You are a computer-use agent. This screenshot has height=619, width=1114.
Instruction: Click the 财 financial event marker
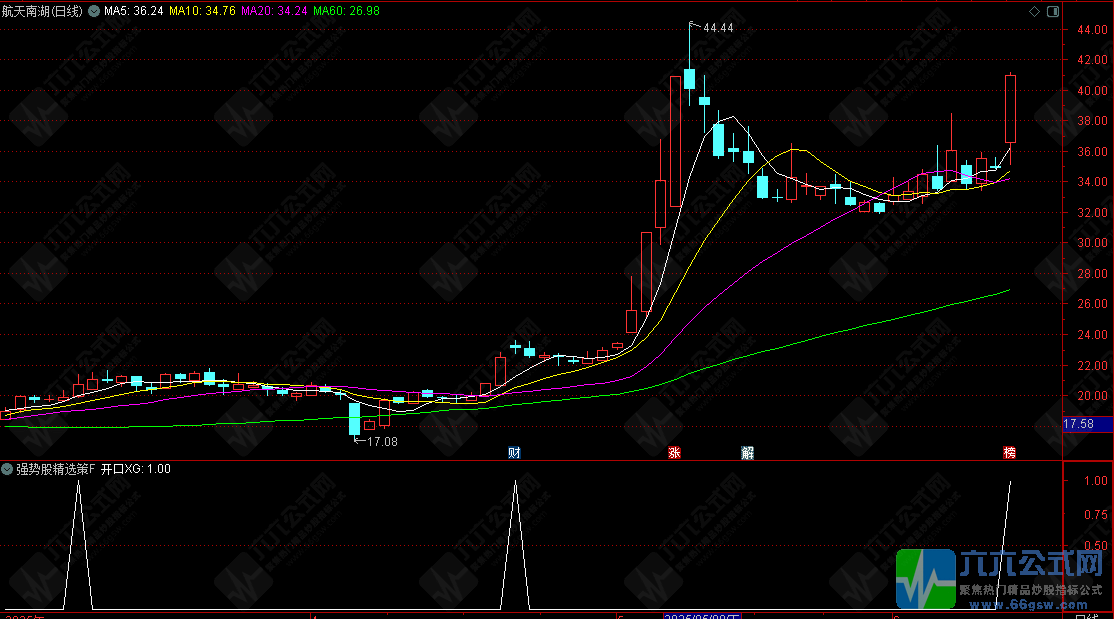(515, 452)
